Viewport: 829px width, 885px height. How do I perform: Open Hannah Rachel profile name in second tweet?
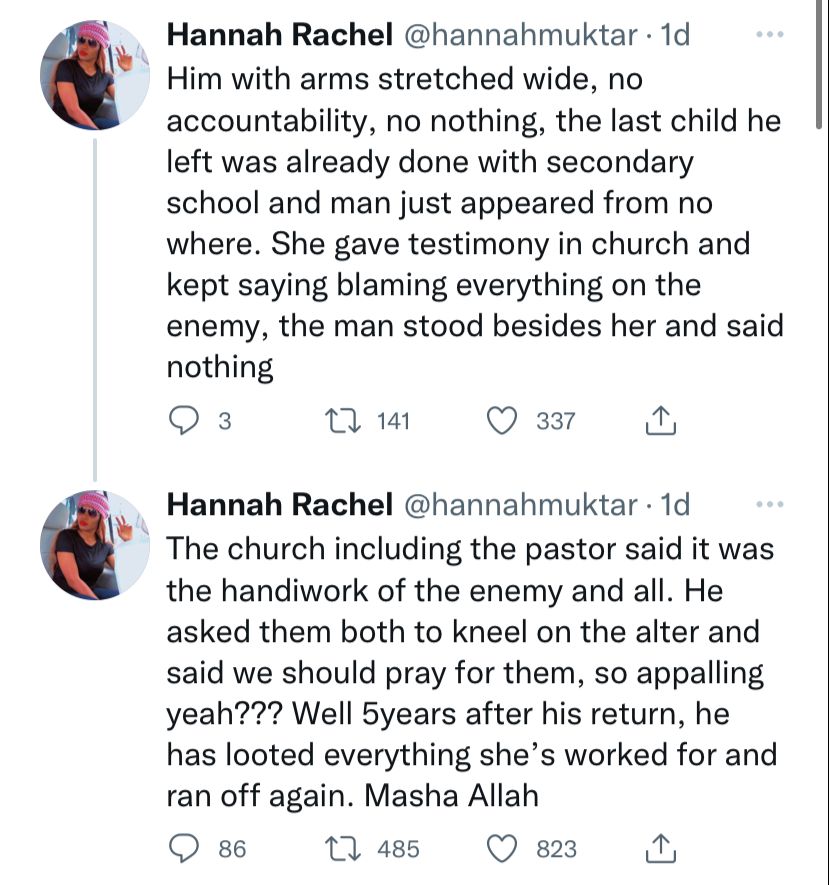278,505
